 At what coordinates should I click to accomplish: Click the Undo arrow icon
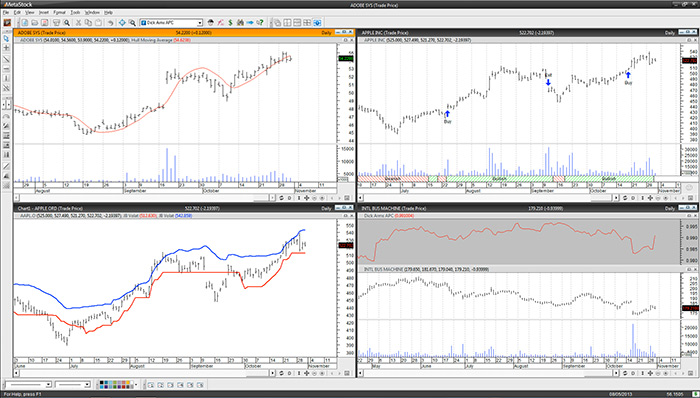[110, 22]
